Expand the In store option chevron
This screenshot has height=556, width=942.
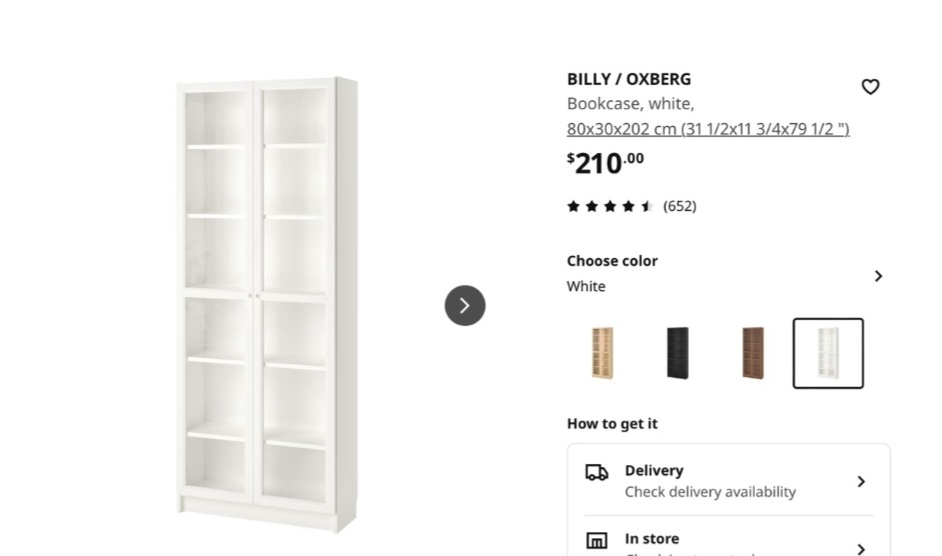click(861, 549)
